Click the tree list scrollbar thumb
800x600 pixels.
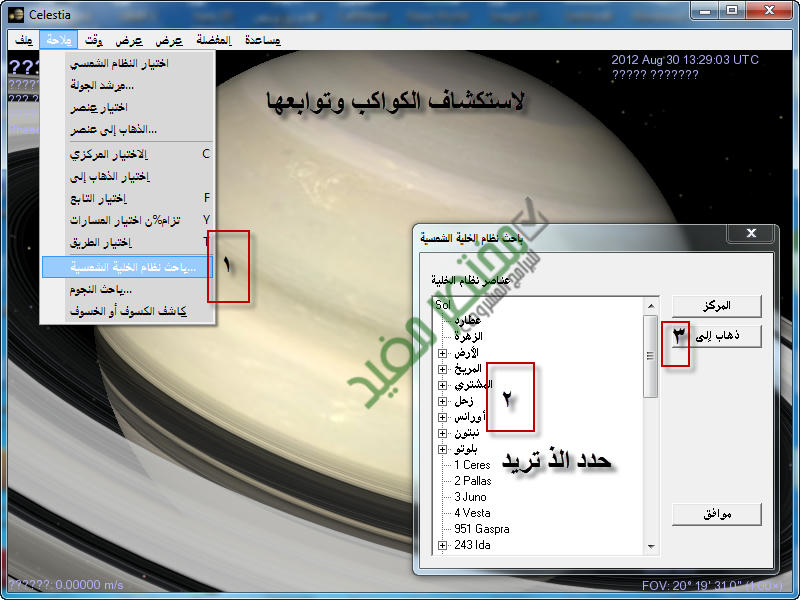651,356
